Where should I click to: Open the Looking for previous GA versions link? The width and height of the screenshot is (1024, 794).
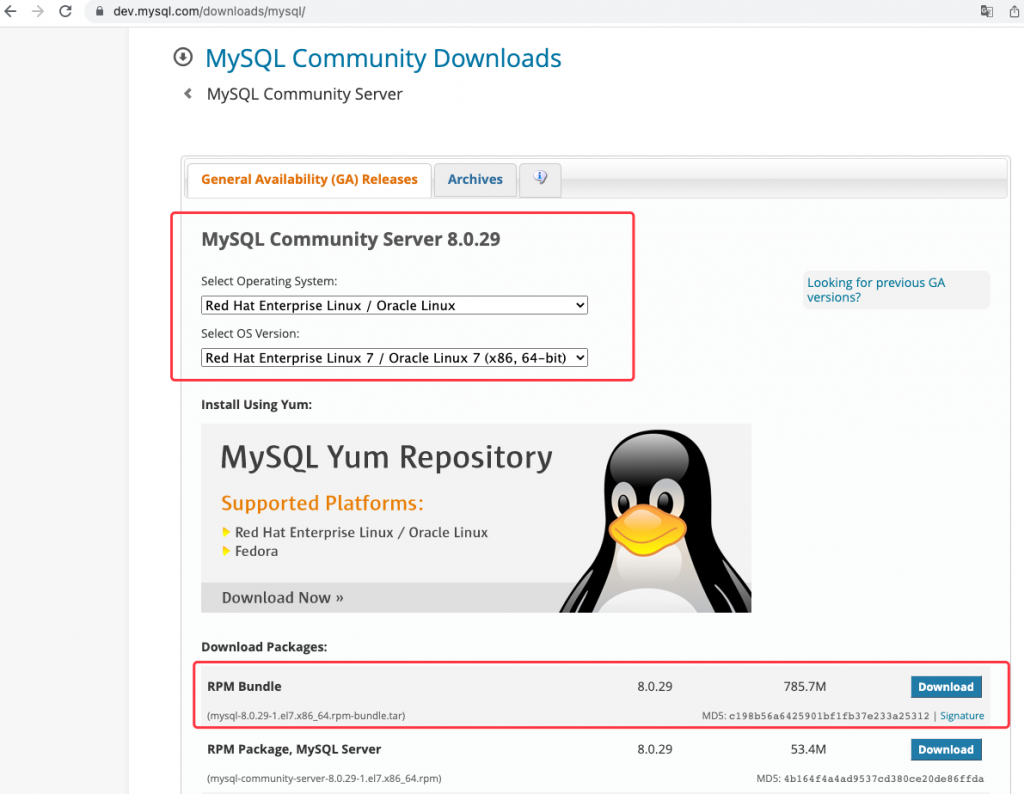[876, 290]
